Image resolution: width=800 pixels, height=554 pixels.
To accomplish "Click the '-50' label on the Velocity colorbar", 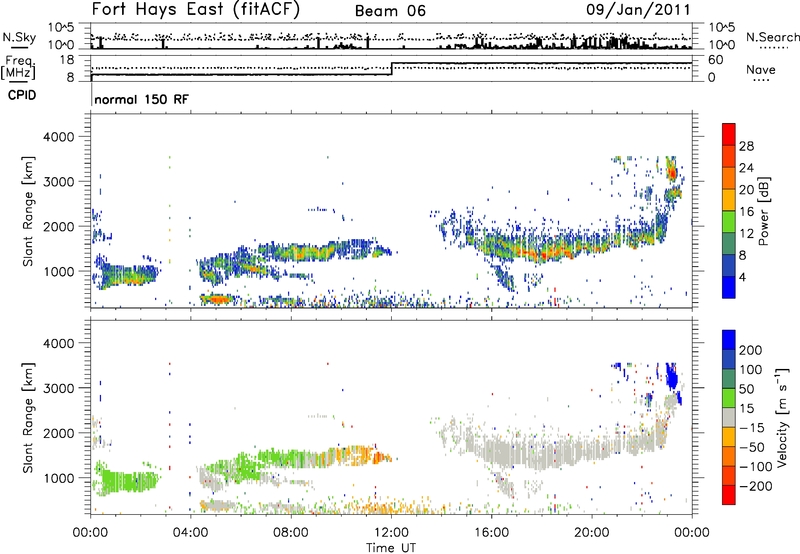I will tap(752, 447).
